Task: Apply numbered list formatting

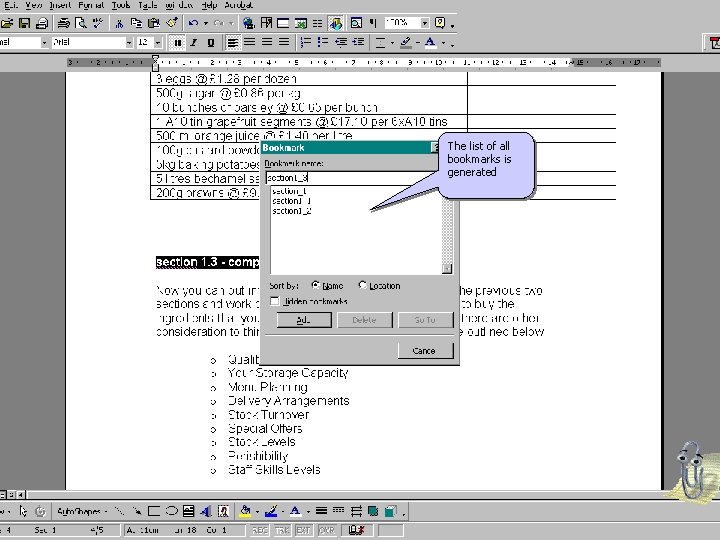Action: pos(305,42)
